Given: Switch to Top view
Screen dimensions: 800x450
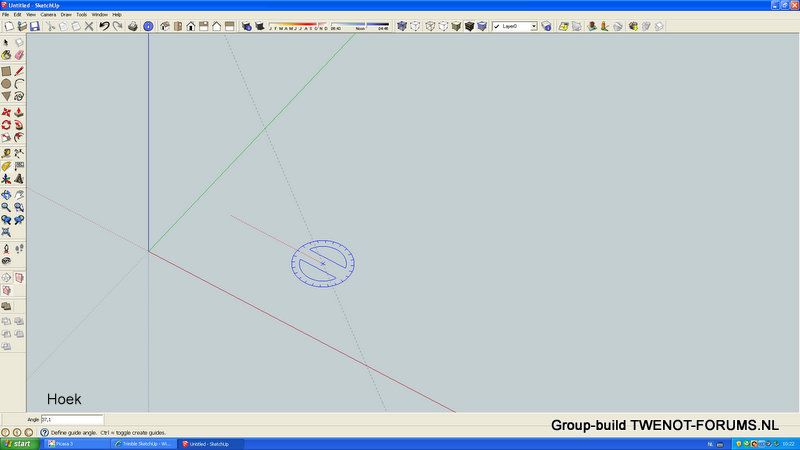Looking at the screenshot, I should (178, 26).
